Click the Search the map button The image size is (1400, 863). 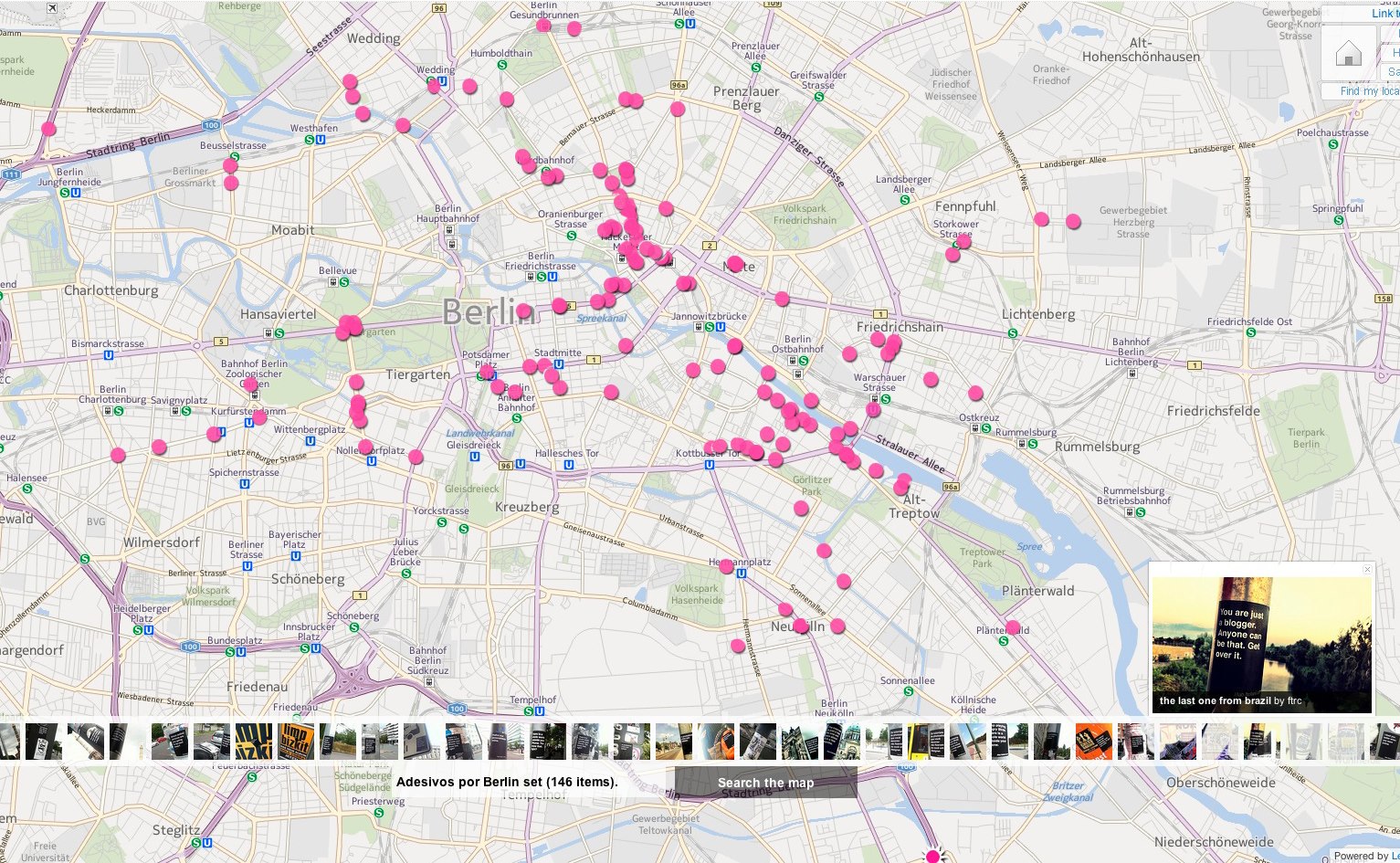pos(765,783)
